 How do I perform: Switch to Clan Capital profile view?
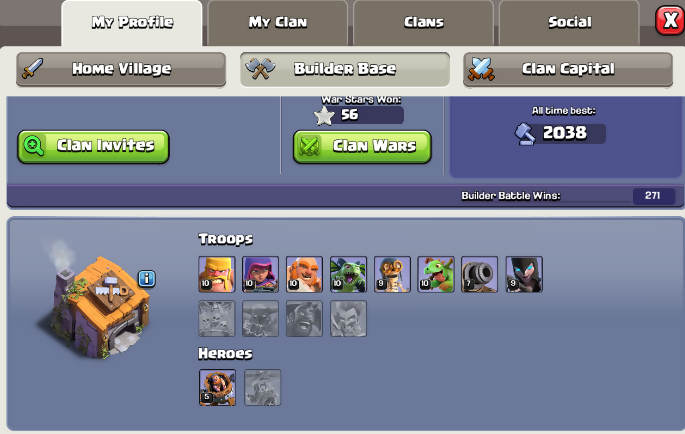(x=568, y=69)
